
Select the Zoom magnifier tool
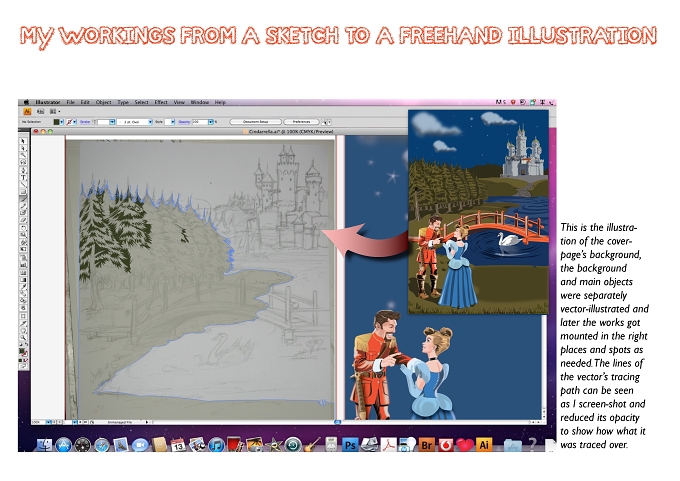pyautogui.click(x=23, y=339)
